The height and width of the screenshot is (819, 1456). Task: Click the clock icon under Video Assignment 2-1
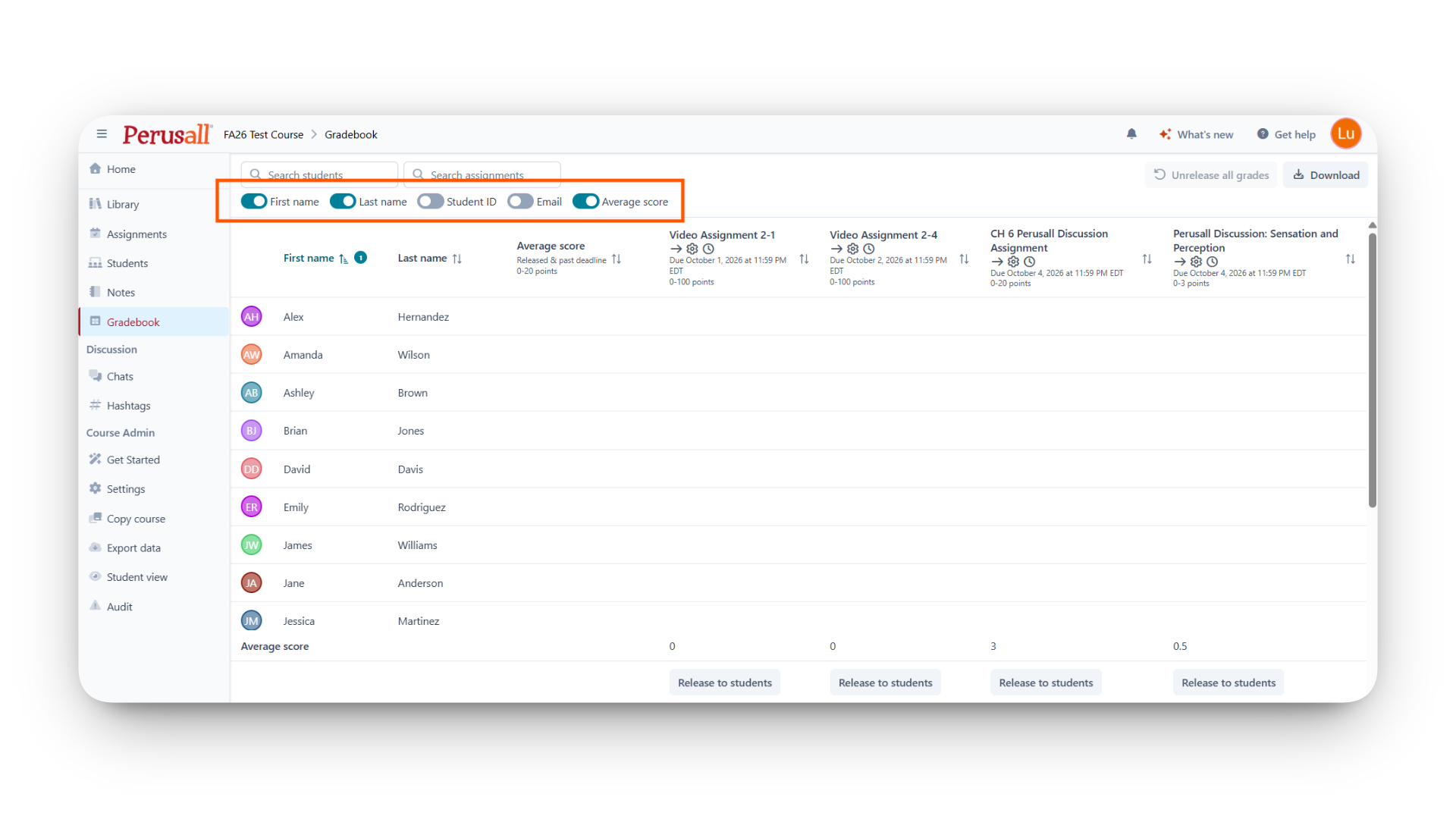pos(708,249)
